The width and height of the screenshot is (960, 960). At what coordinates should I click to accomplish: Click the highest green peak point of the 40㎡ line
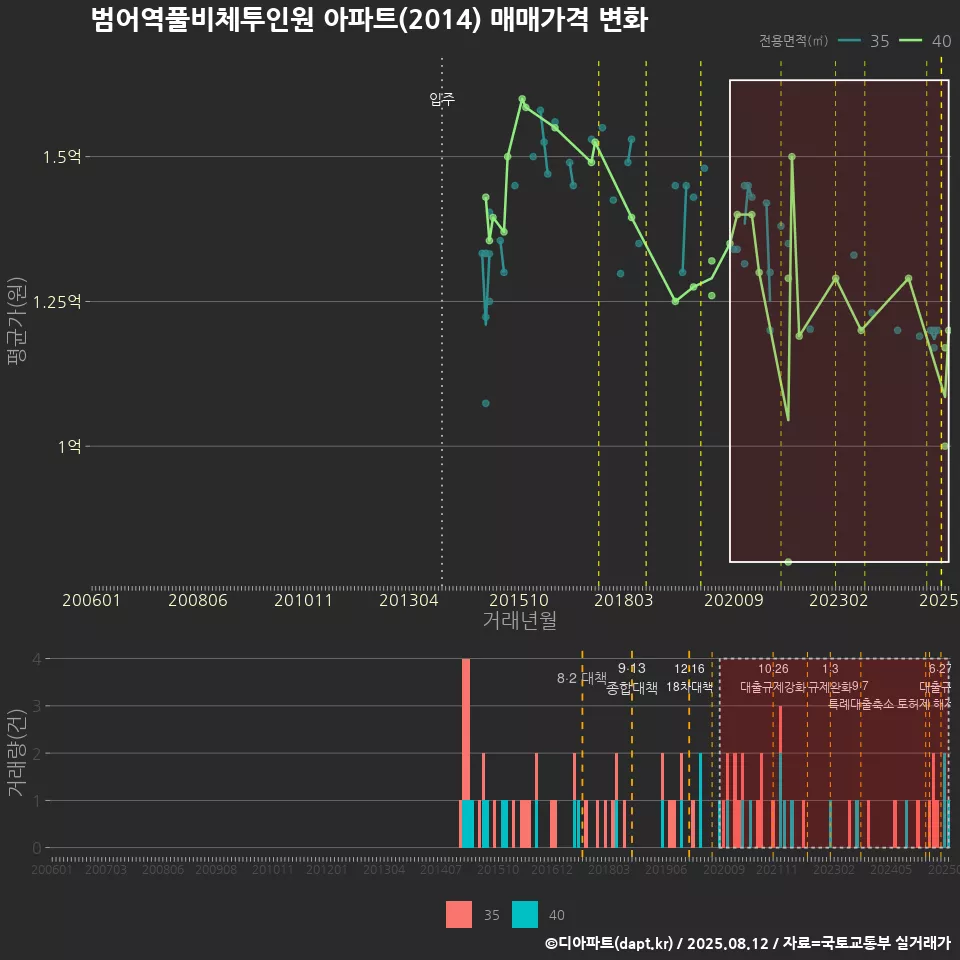(x=522, y=99)
